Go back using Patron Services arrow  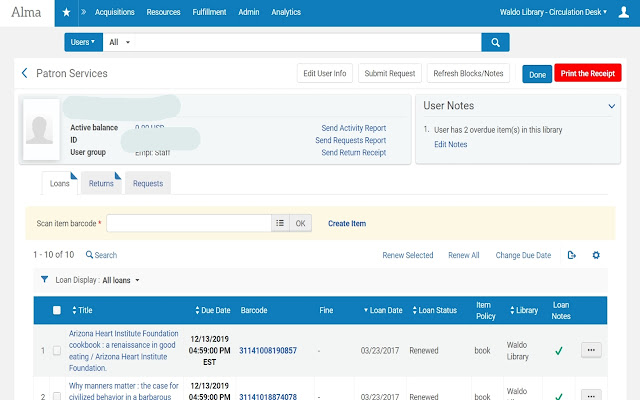pyautogui.click(x=24, y=73)
